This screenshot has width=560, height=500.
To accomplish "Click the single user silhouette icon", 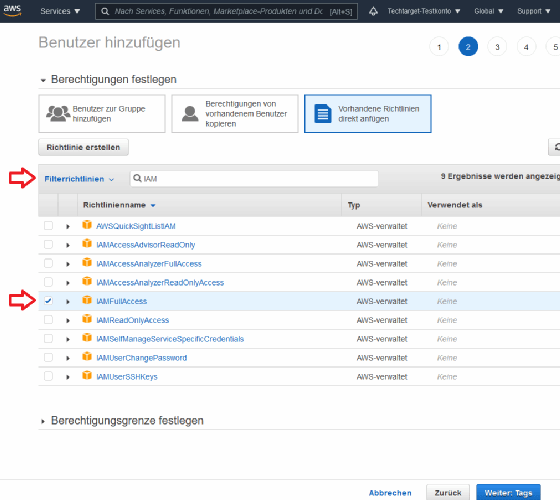I will point(190,114).
